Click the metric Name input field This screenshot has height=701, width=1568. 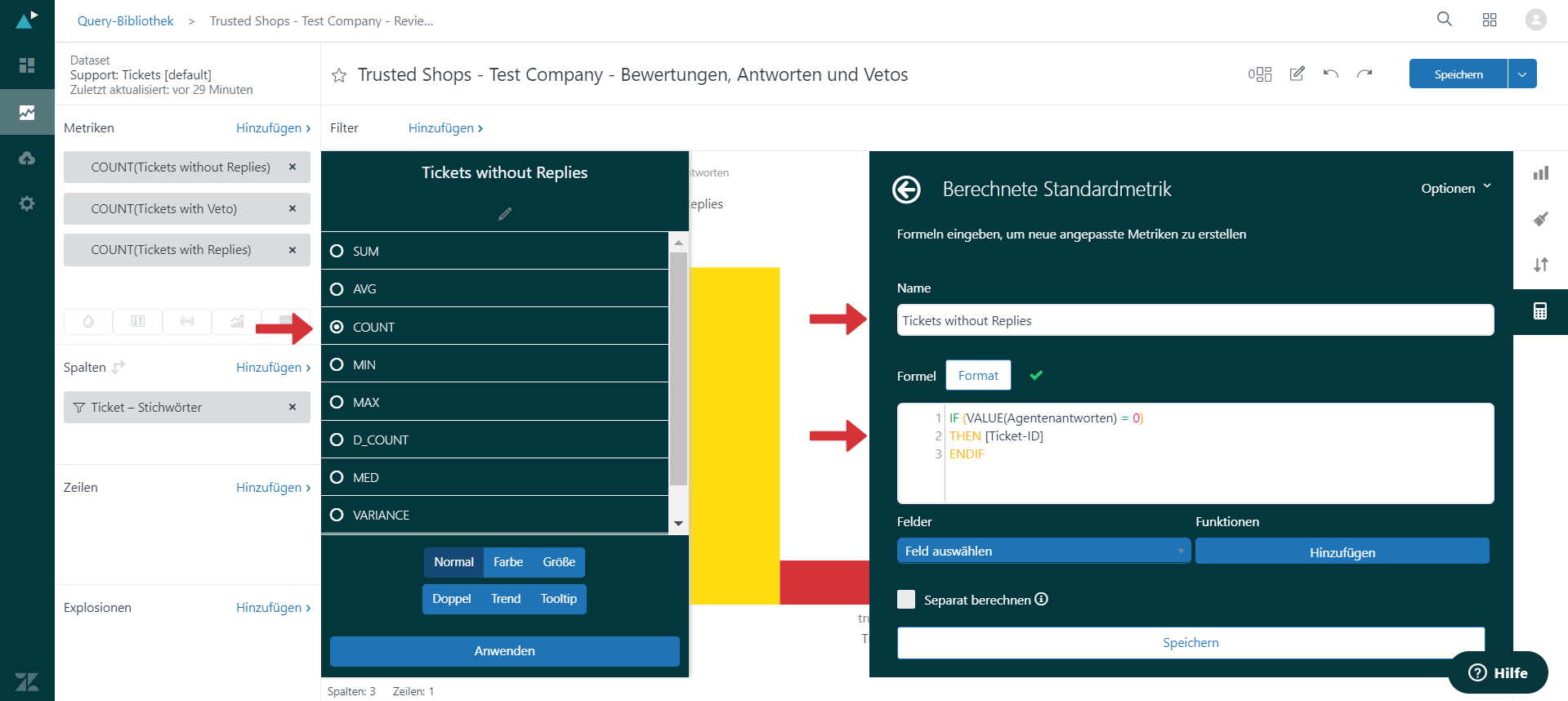tap(1195, 320)
